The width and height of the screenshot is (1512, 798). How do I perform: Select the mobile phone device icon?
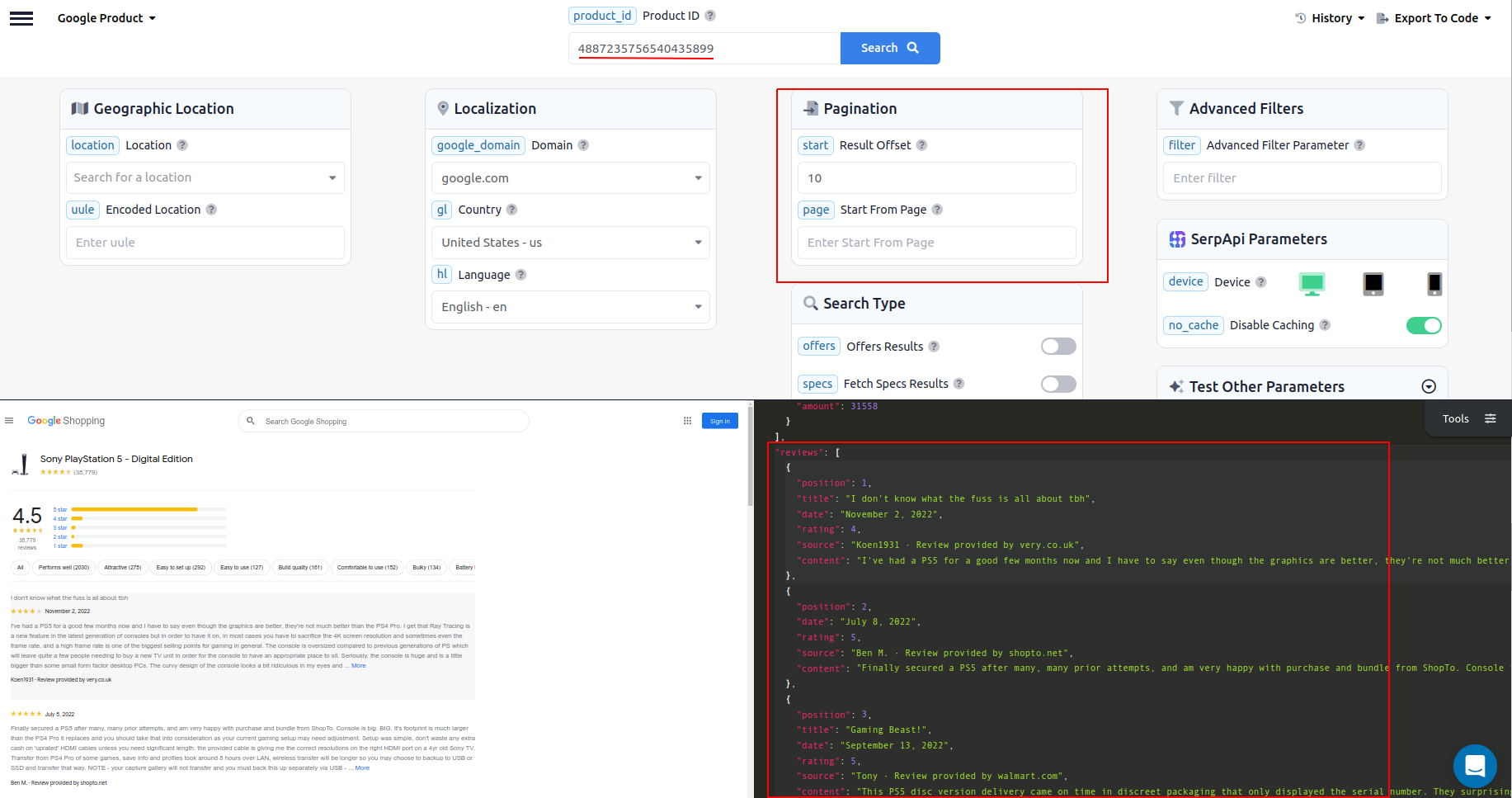pyautogui.click(x=1434, y=283)
